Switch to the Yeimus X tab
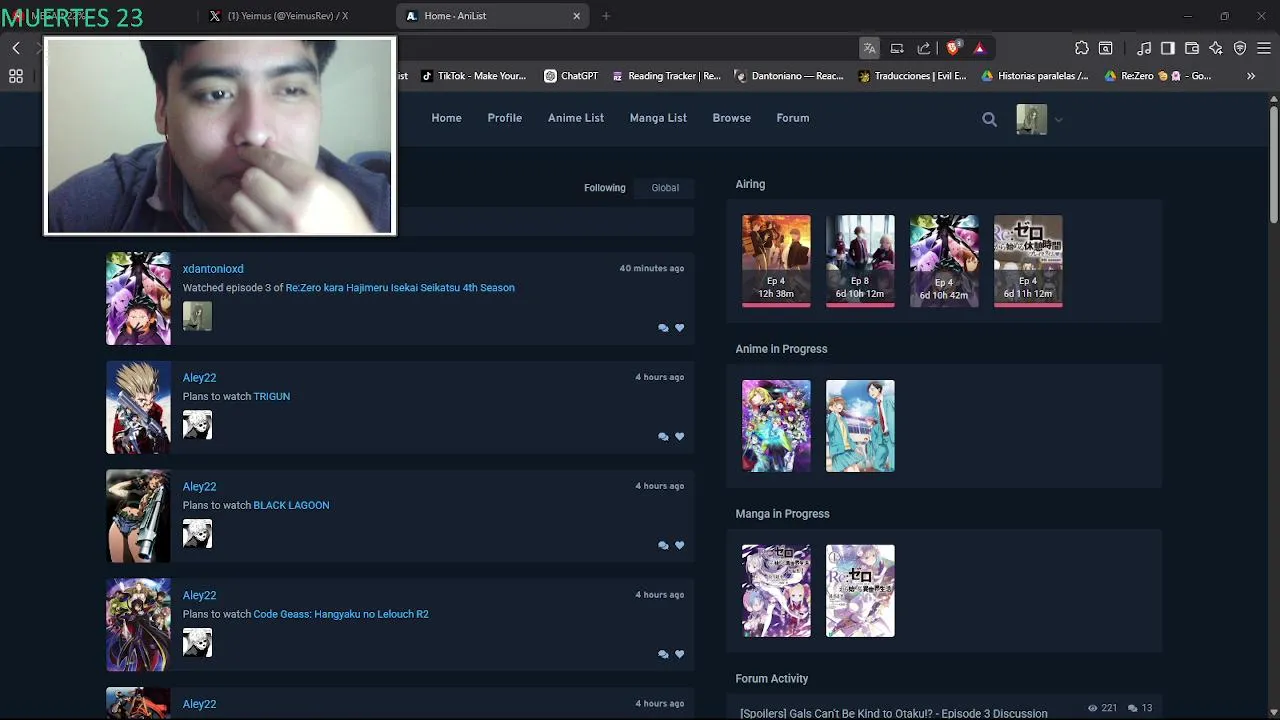The width and height of the screenshot is (1280, 720). tap(290, 16)
